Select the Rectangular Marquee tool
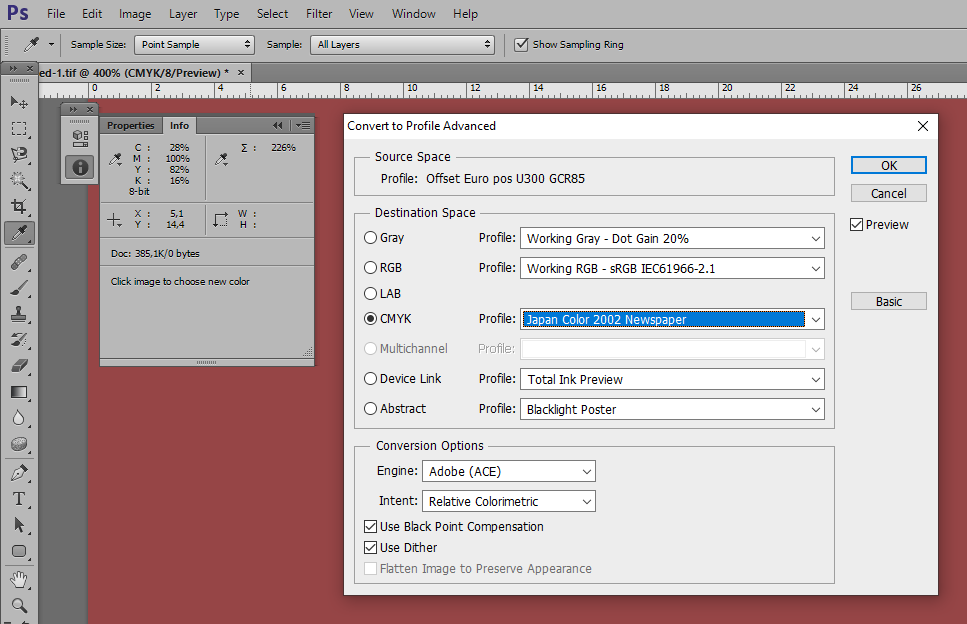Image resolution: width=967 pixels, height=624 pixels. tap(19, 128)
